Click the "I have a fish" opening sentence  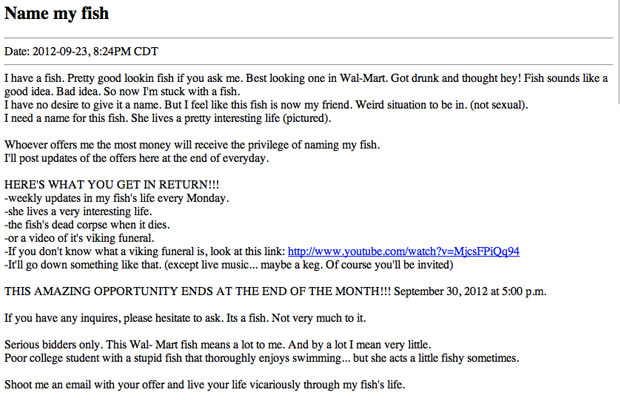coord(34,78)
